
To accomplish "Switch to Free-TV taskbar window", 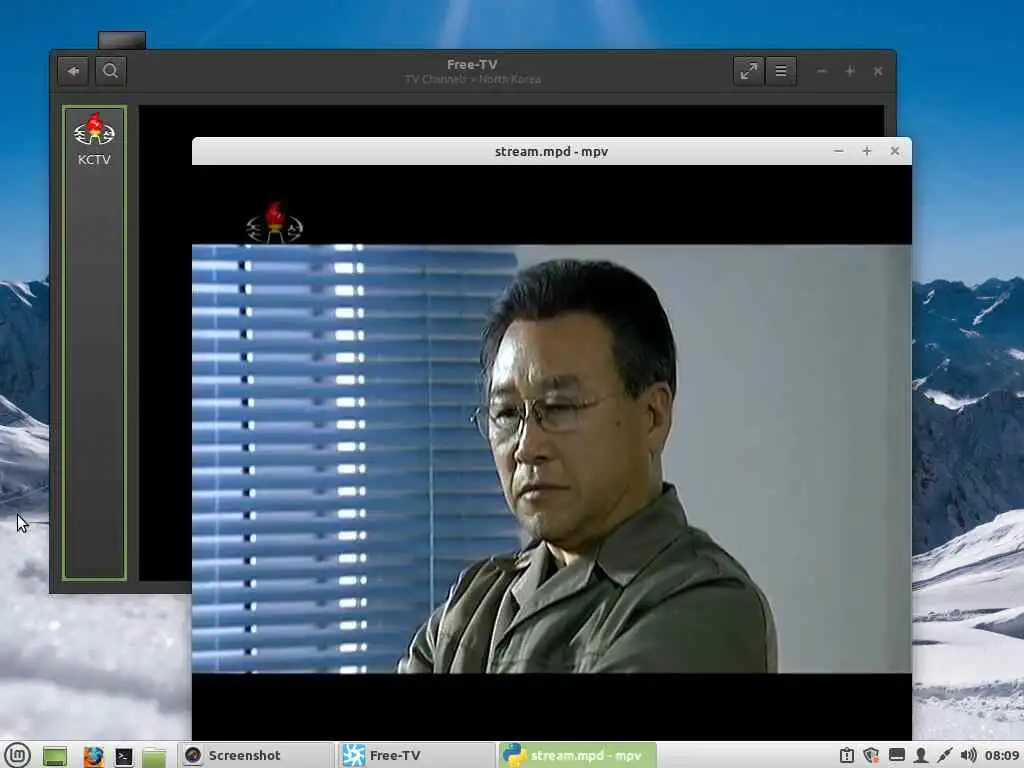I will click(417, 756).
